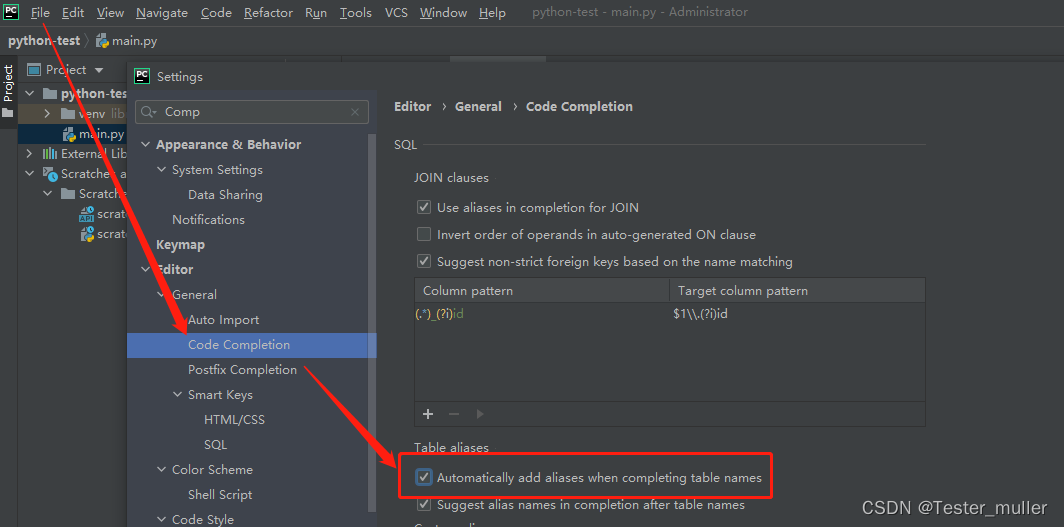The width and height of the screenshot is (1064, 527).
Task: Click the Target column pattern header
Action: click(797, 290)
